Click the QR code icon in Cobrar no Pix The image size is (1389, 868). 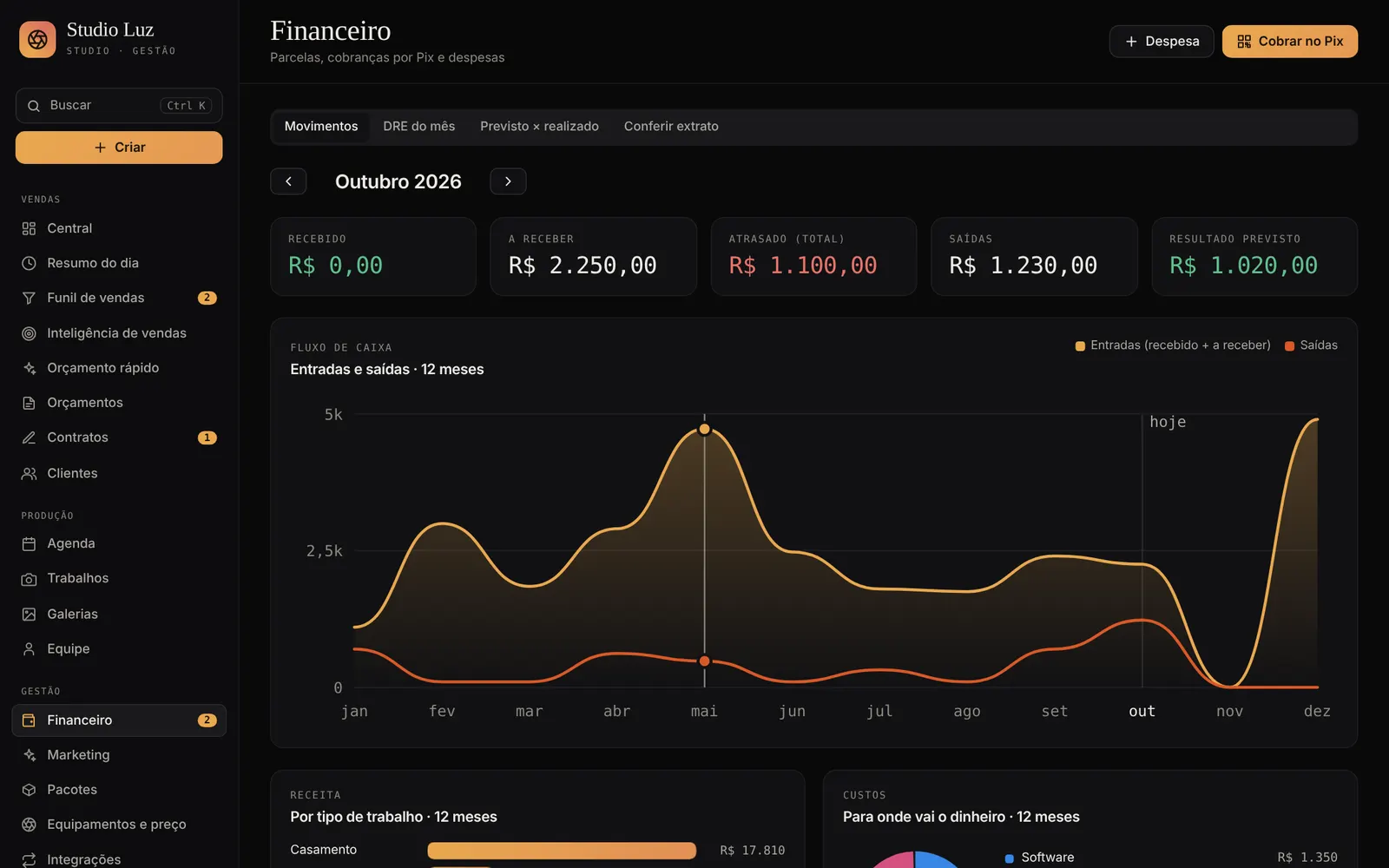pos(1244,42)
